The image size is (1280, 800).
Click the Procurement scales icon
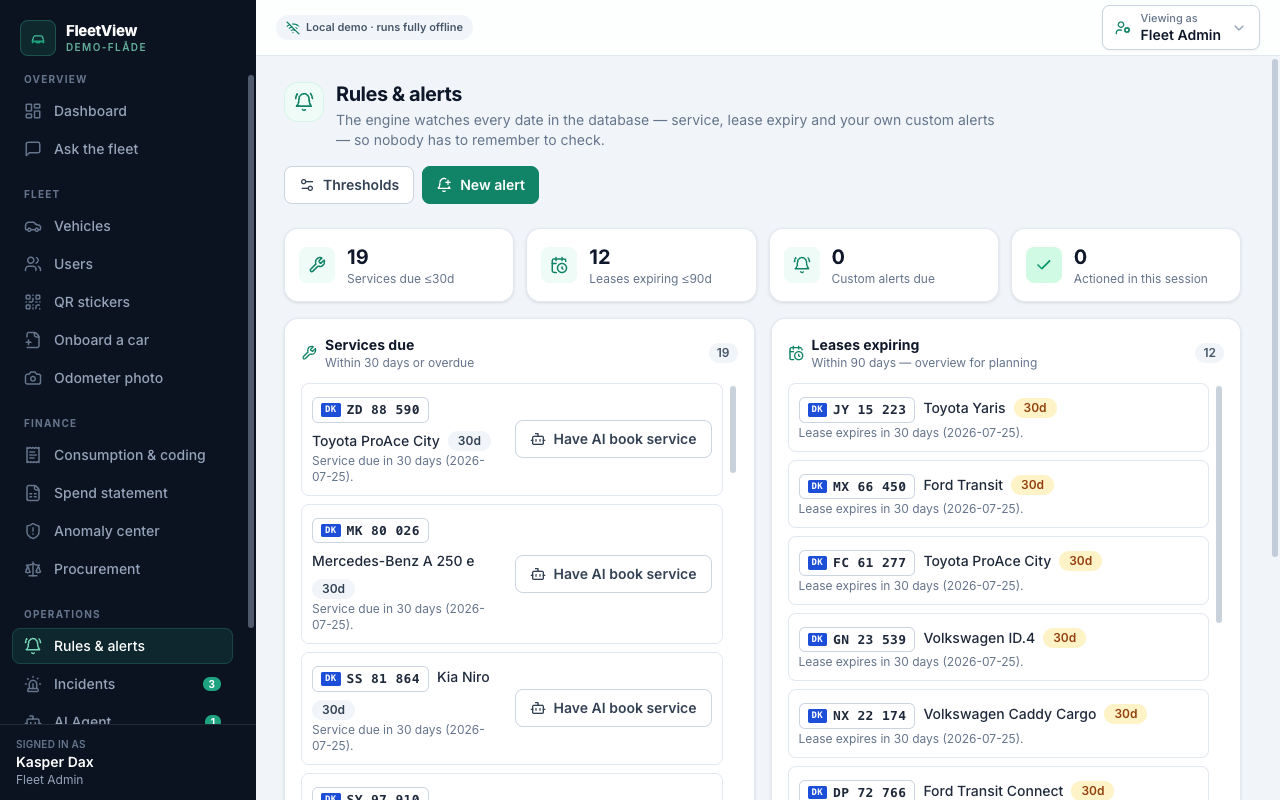point(34,569)
